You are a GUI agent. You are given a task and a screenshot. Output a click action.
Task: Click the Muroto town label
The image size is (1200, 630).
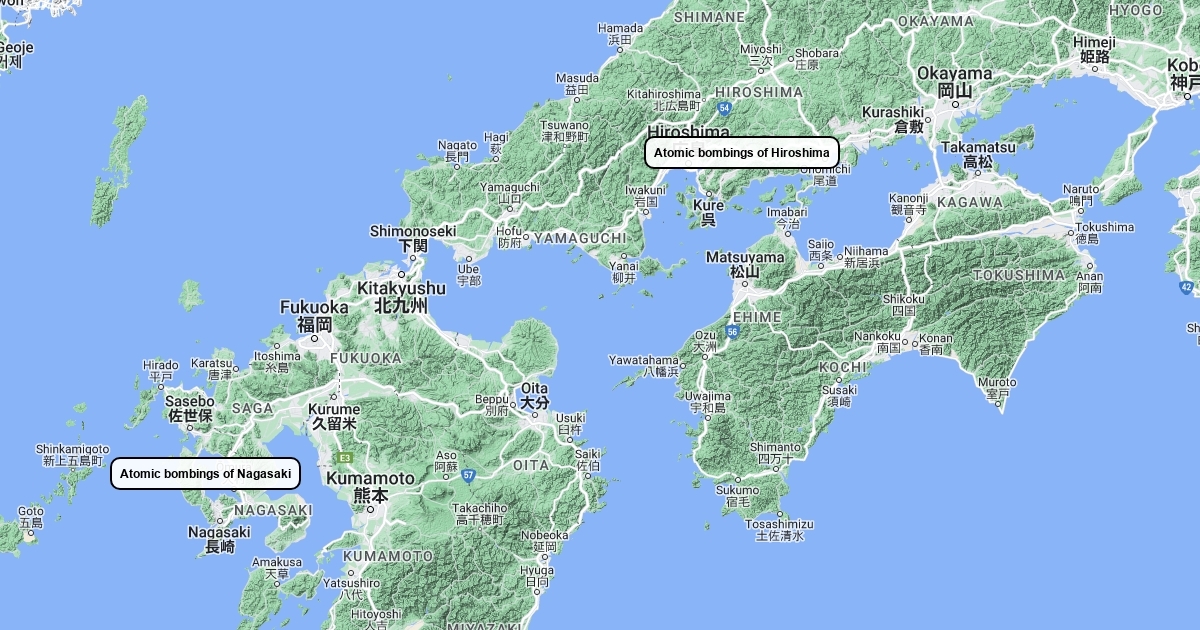pos(997,383)
